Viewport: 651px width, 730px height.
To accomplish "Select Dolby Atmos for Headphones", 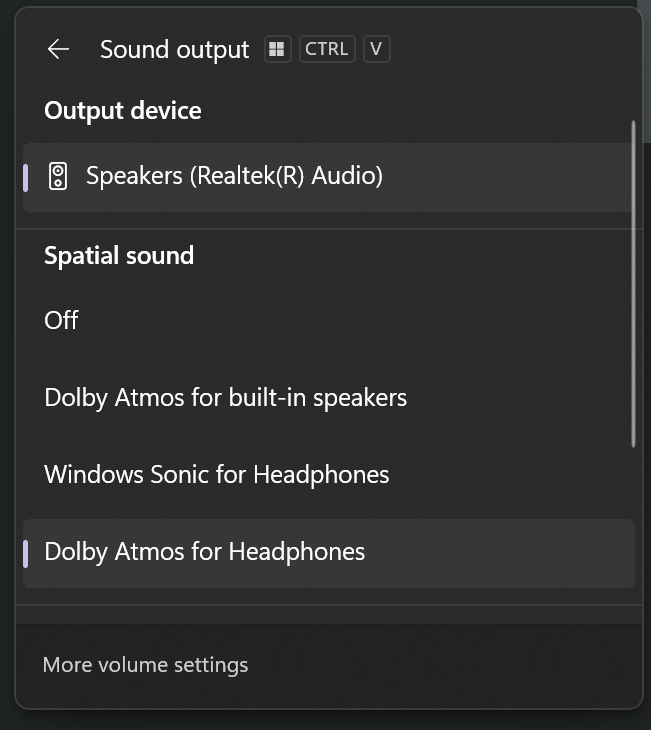I will (x=204, y=552).
